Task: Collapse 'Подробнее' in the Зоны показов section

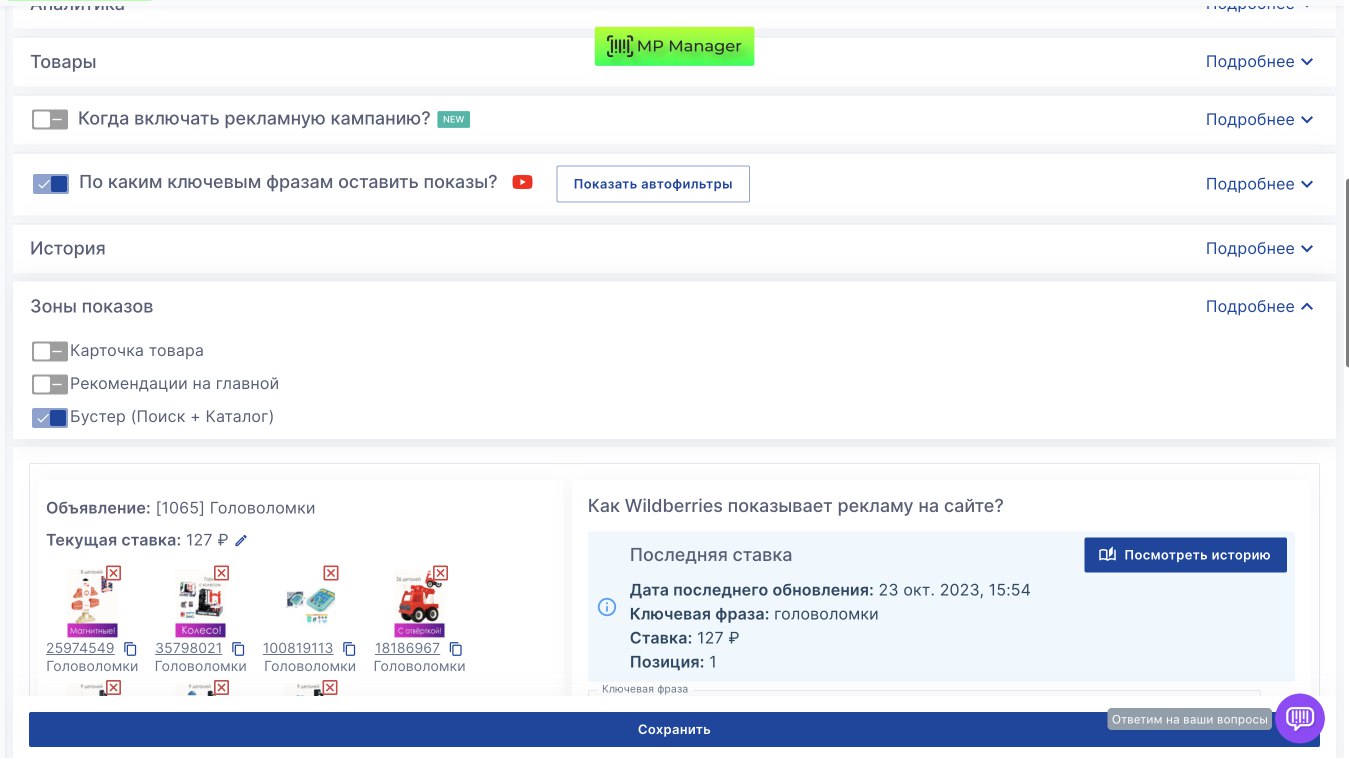Action: pyautogui.click(x=1258, y=307)
